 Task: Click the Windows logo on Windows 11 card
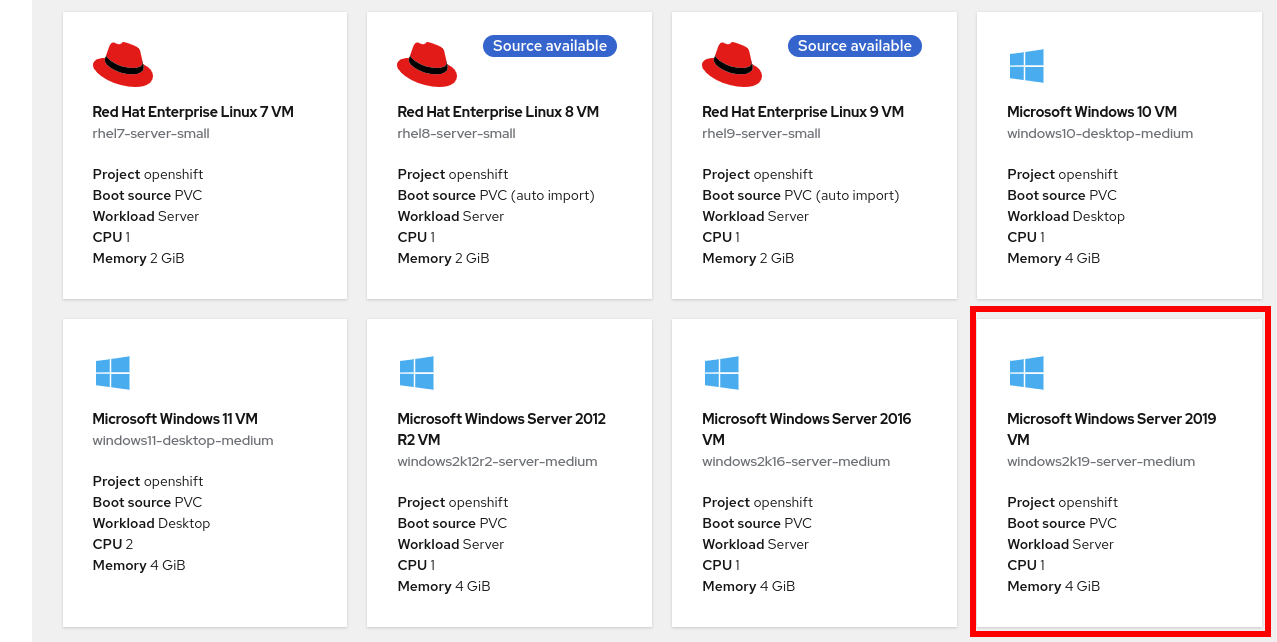click(x=112, y=373)
